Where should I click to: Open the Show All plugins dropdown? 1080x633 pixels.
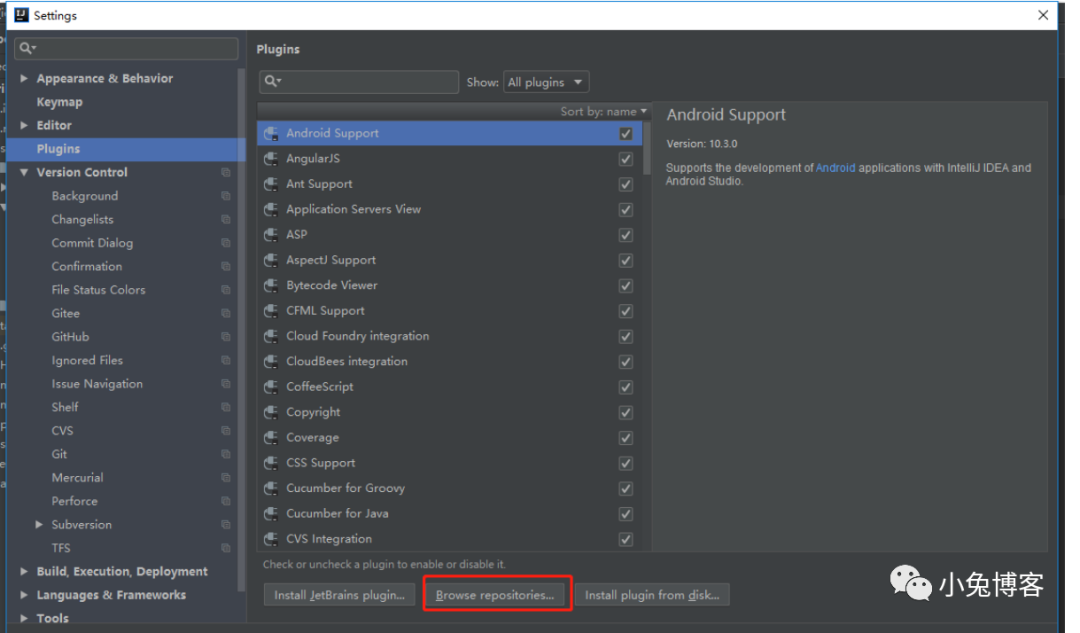point(546,82)
